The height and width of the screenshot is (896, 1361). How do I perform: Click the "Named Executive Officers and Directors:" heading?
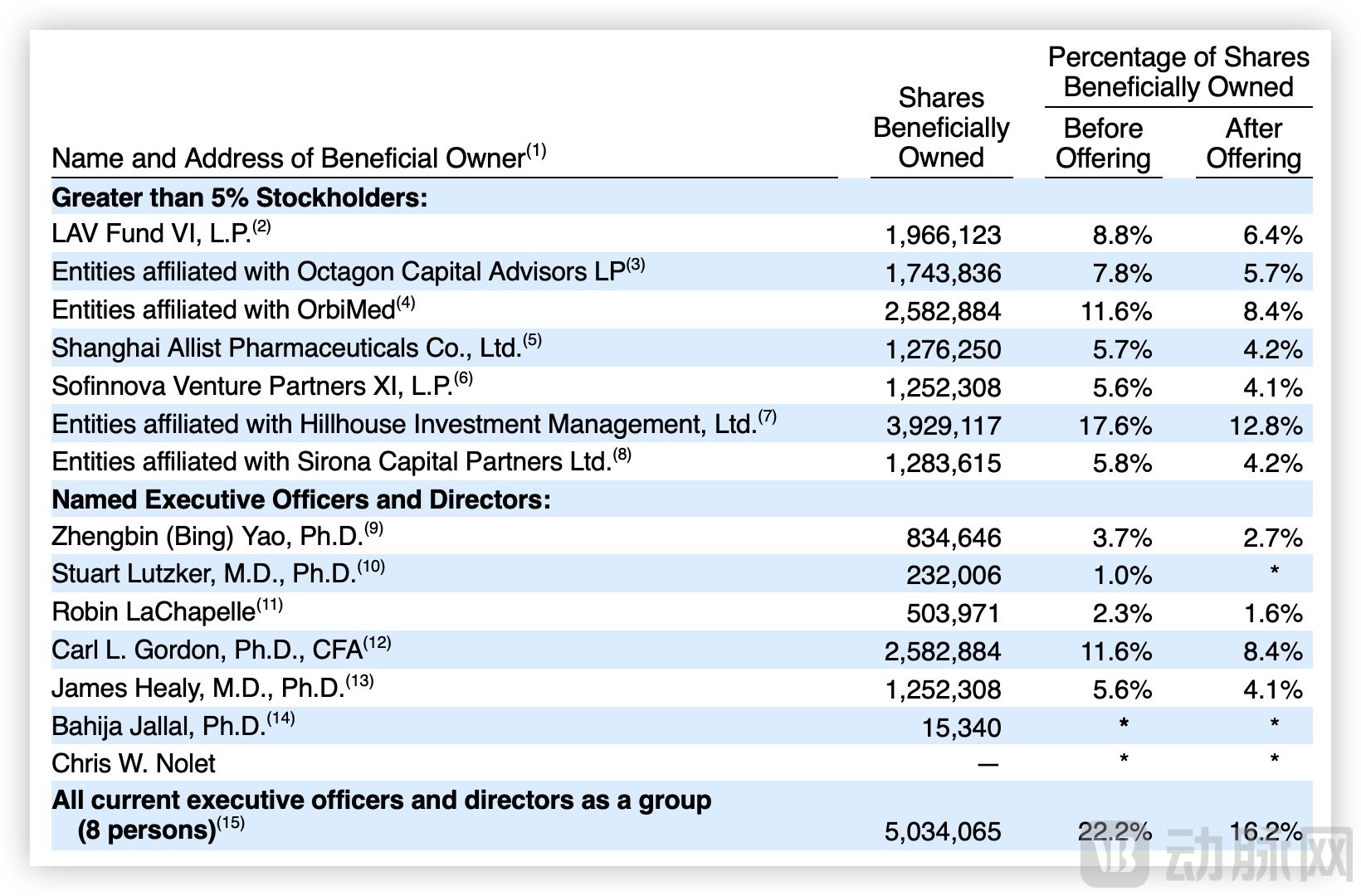point(300,499)
